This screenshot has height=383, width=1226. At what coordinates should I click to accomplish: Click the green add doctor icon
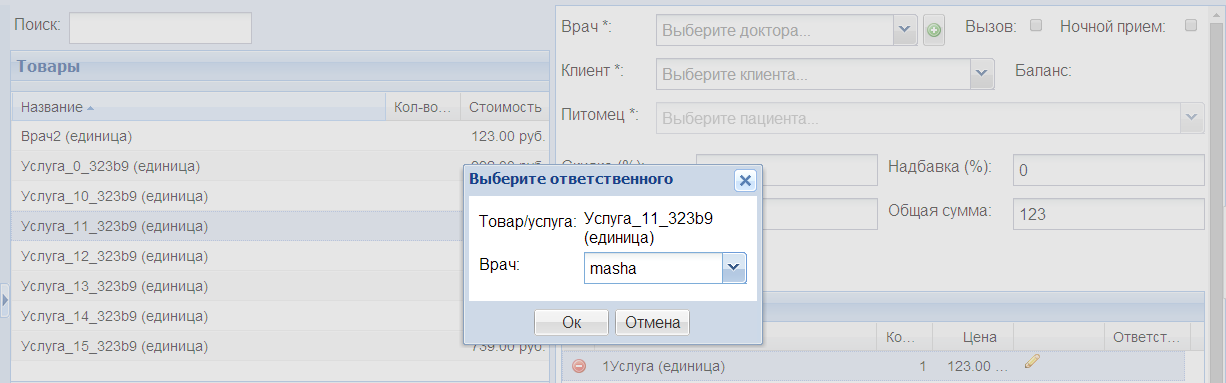(x=933, y=31)
